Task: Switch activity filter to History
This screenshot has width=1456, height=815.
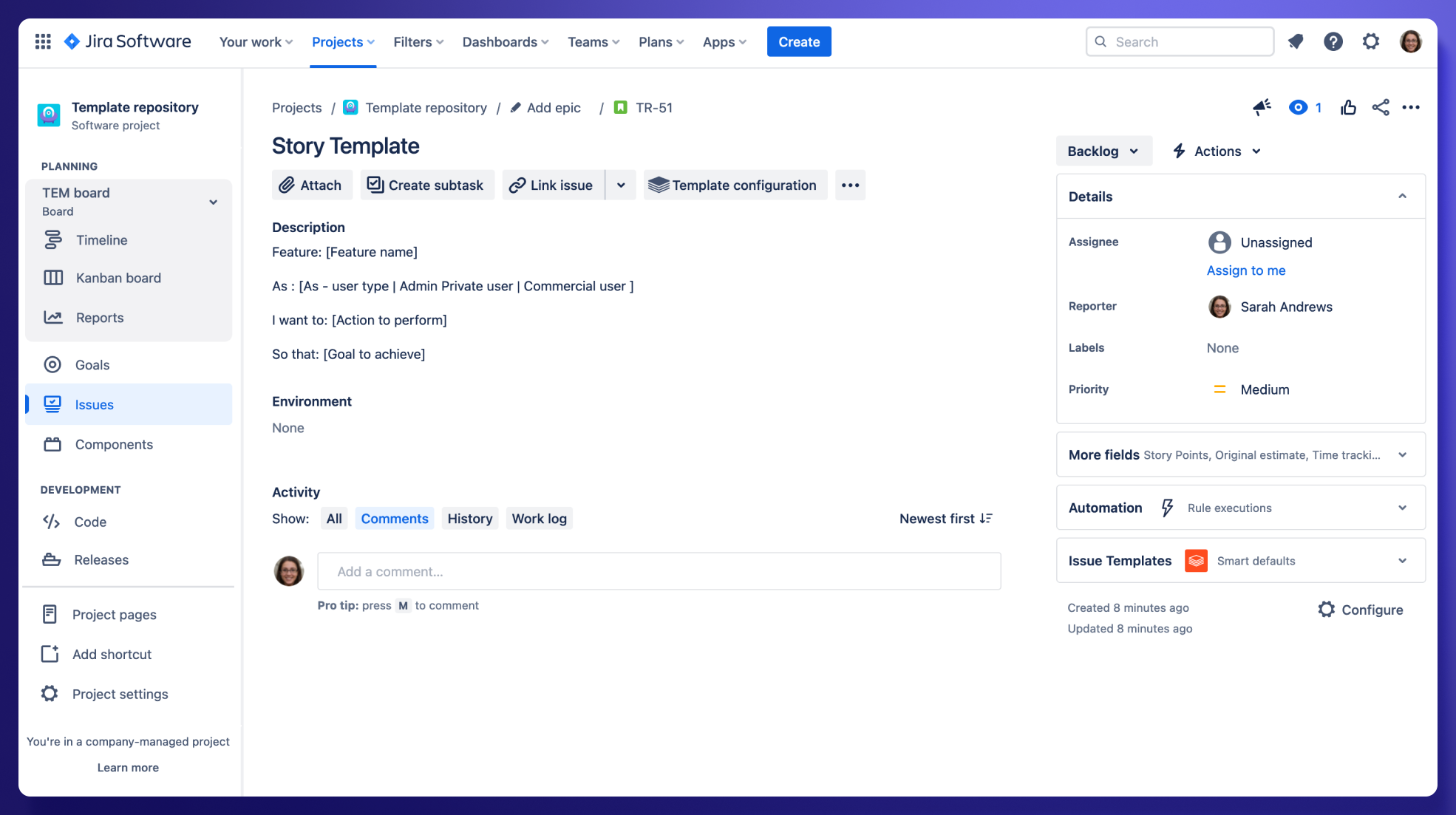Action: tap(469, 518)
